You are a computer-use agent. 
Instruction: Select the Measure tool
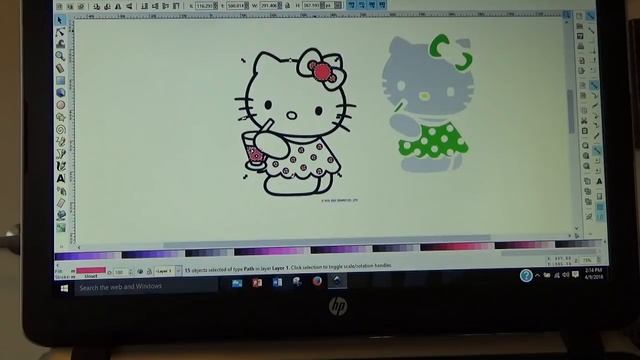pyautogui.click(x=60, y=68)
